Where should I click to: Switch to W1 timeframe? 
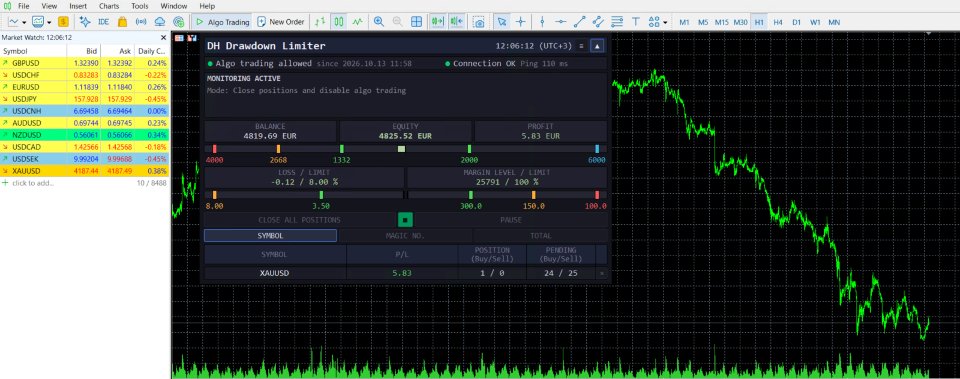(815, 22)
